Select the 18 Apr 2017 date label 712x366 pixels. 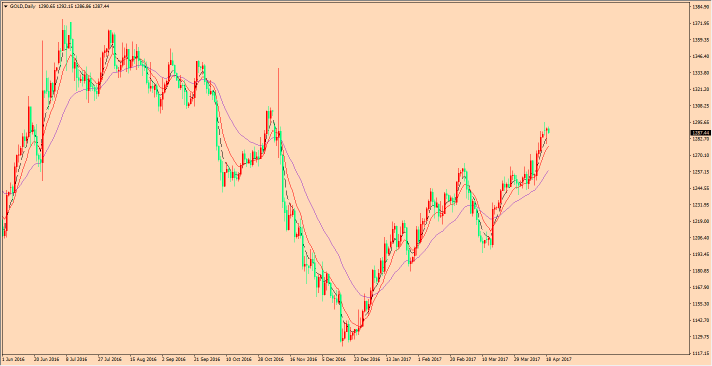559,359
